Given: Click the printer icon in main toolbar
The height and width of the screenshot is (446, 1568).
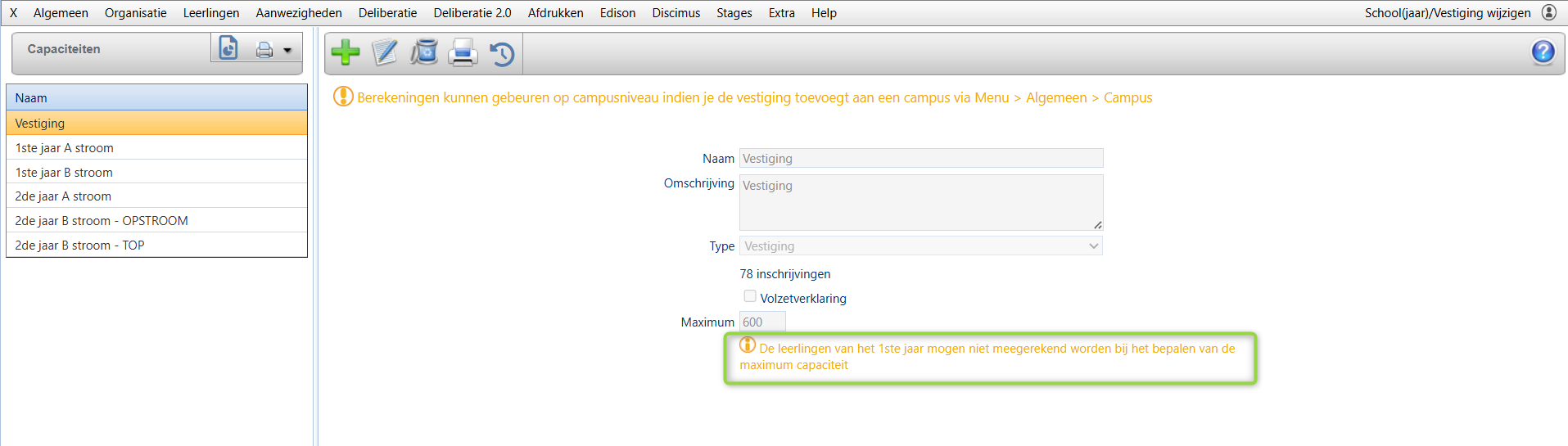Looking at the screenshot, I should coord(463,52).
